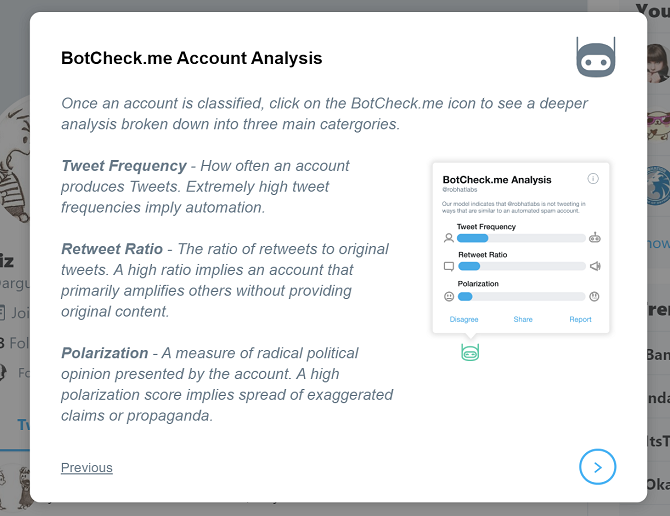
Task: Advance with the circular next arrow button
Action: pyautogui.click(x=597, y=466)
